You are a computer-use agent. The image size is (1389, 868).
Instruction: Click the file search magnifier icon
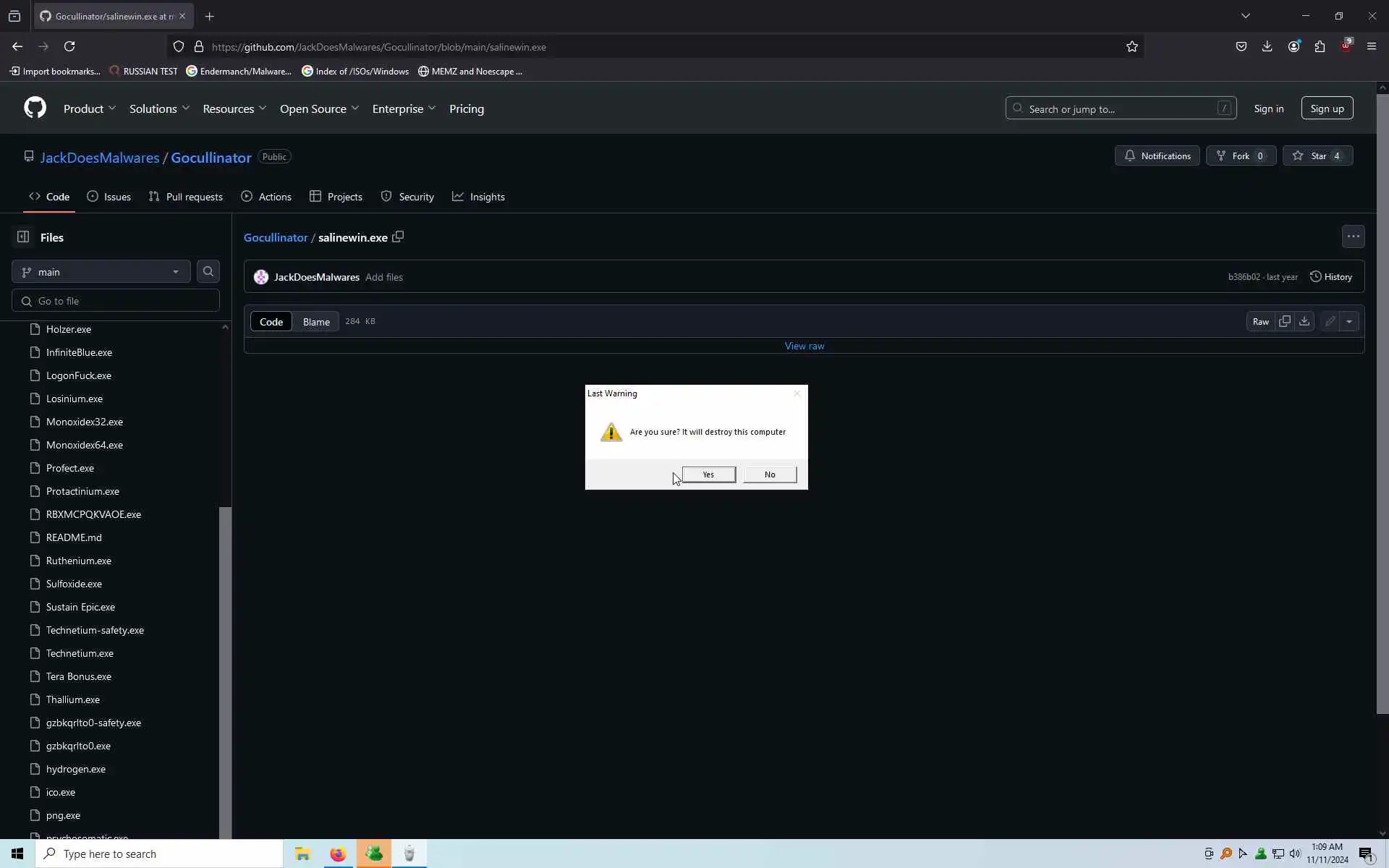(x=208, y=271)
